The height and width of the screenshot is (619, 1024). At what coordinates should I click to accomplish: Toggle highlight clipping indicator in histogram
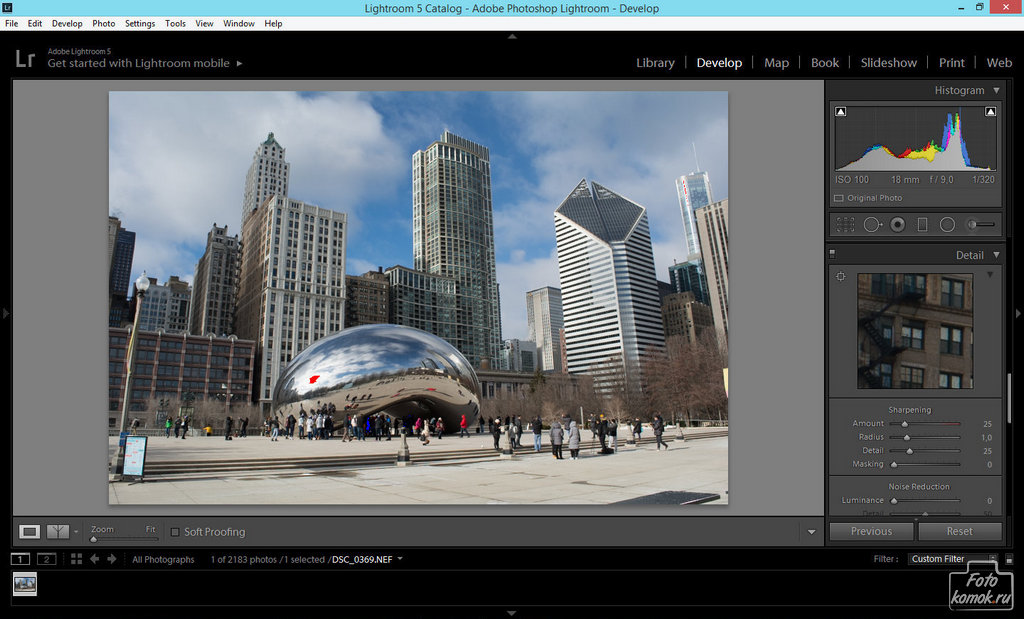click(990, 112)
